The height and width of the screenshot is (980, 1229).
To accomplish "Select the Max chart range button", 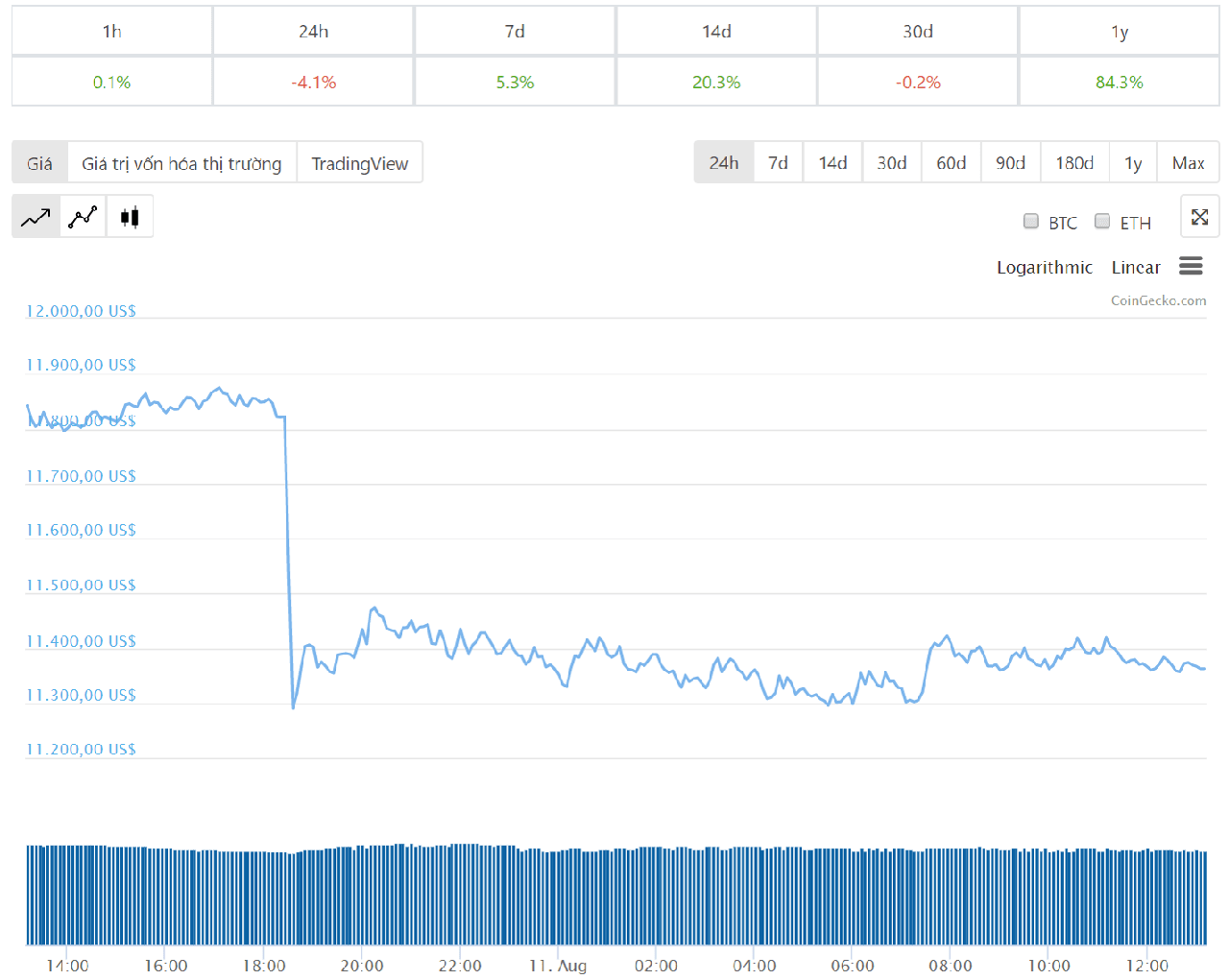I will (x=1188, y=162).
